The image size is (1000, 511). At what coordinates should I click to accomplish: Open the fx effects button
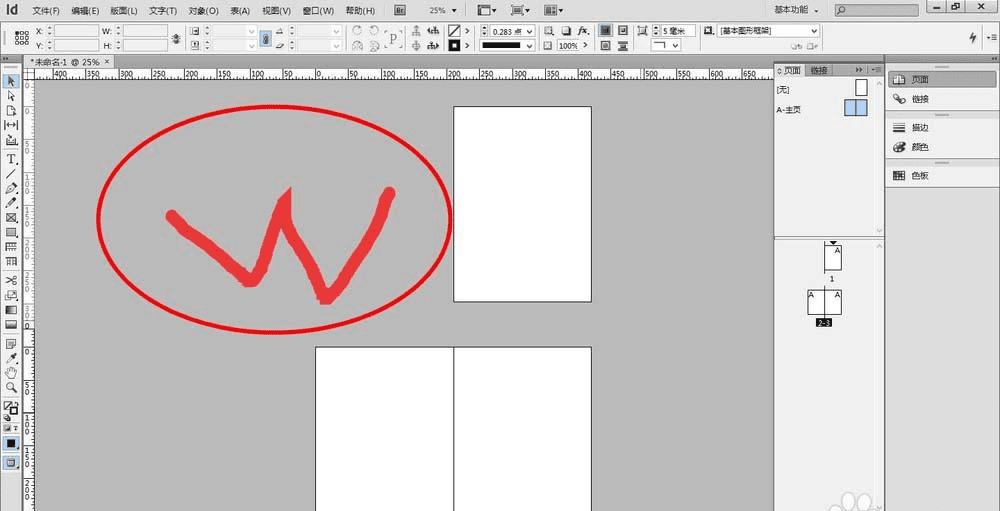coord(583,31)
